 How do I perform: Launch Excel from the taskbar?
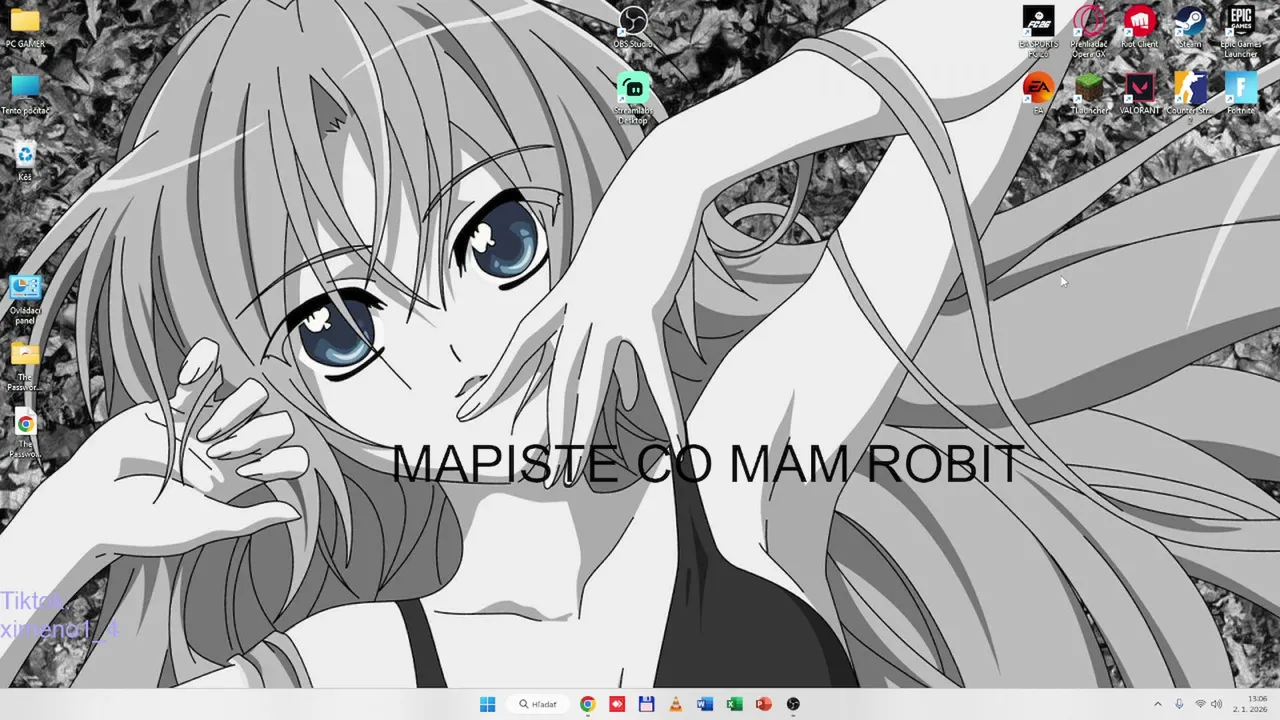tap(734, 704)
